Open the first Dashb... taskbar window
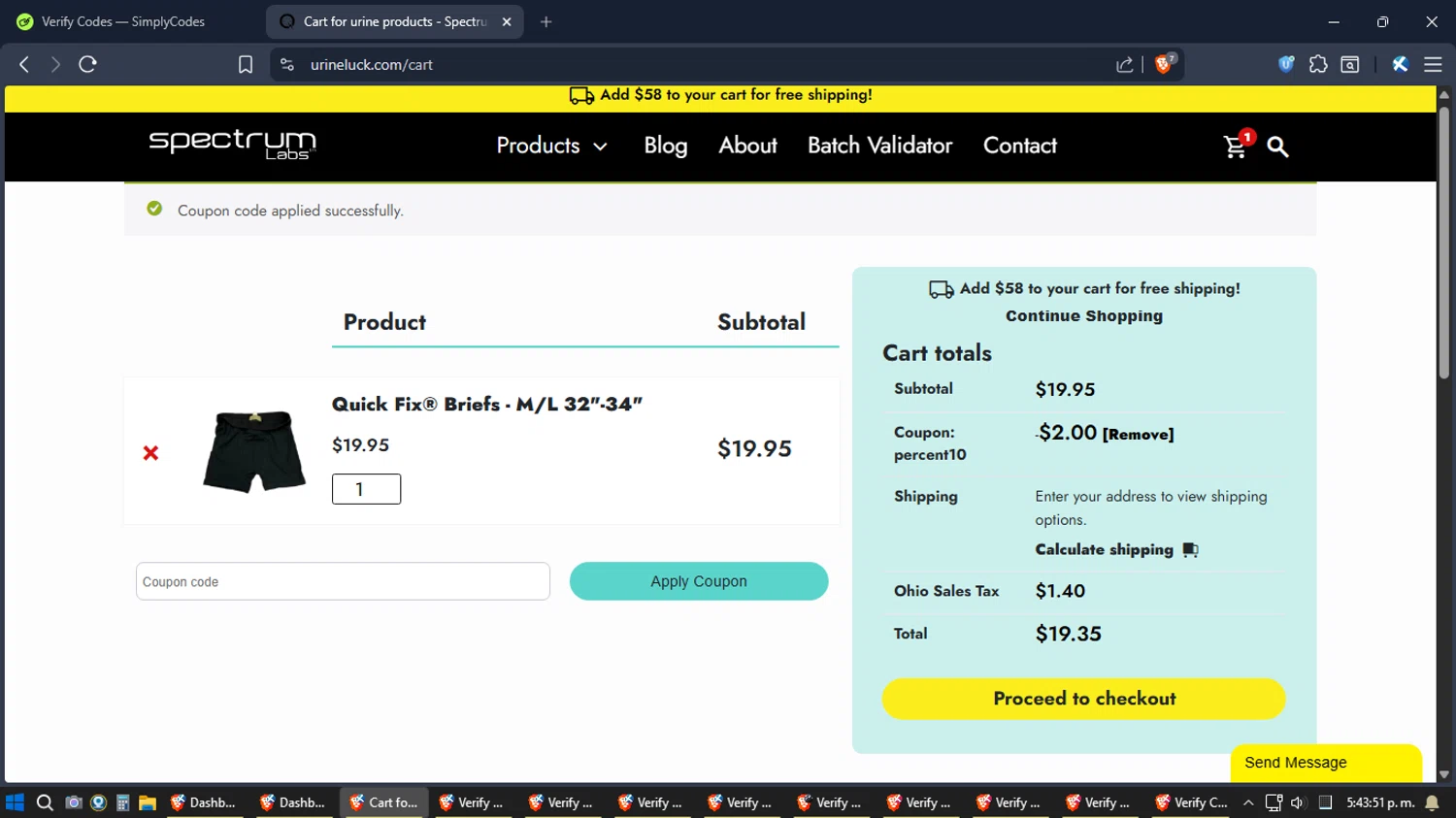The height and width of the screenshot is (818, 1456). tap(205, 802)
